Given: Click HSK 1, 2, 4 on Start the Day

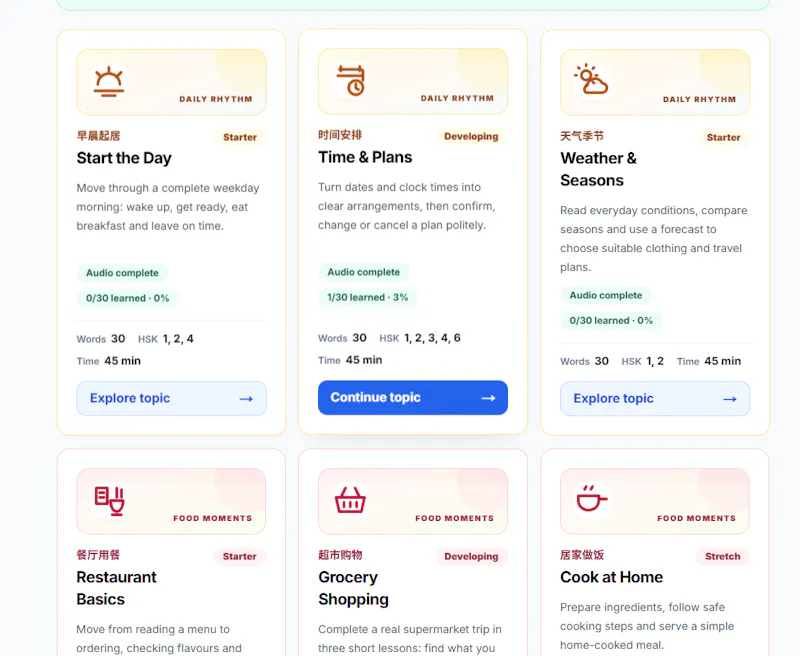Looking at the screenshot, I should point(166,339).
